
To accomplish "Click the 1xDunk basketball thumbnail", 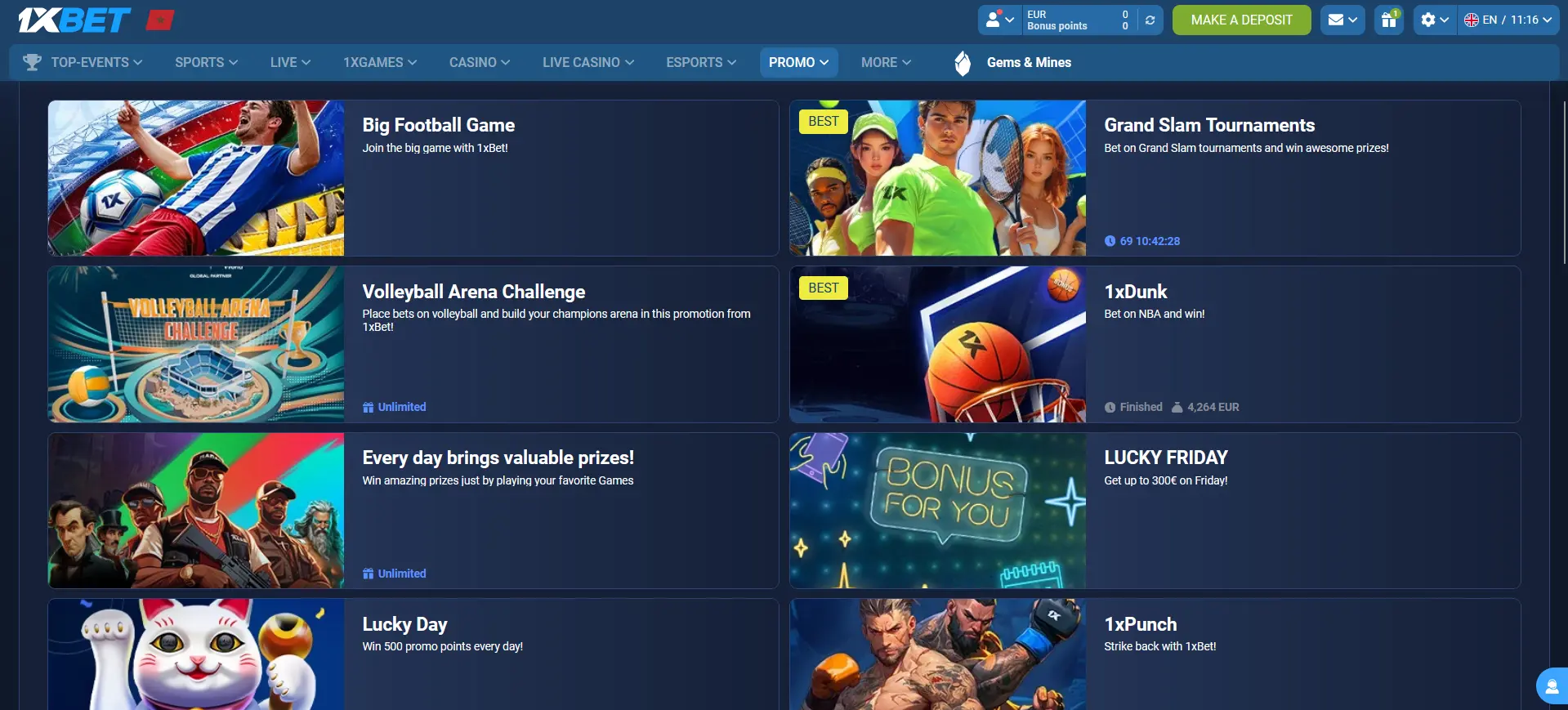I will coord(938,344).
